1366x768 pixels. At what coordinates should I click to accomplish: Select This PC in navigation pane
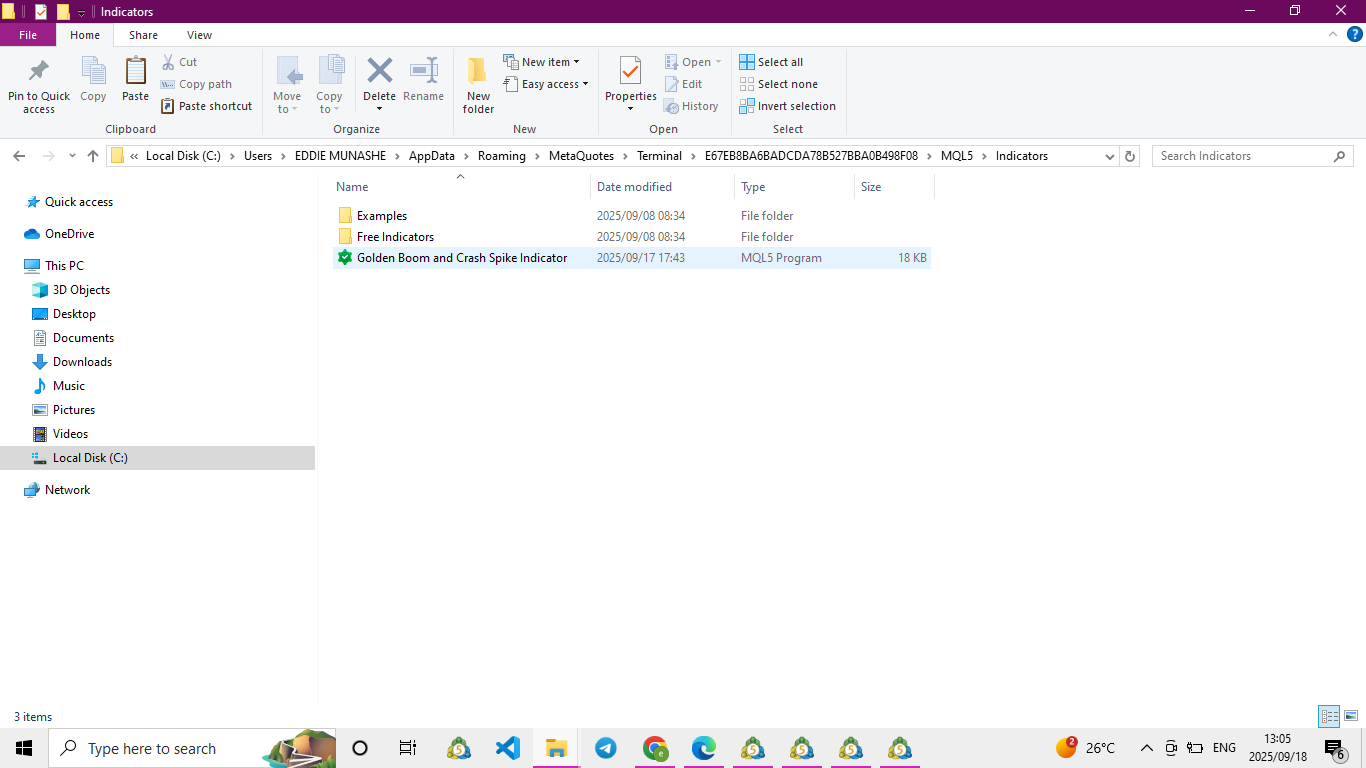64,266
